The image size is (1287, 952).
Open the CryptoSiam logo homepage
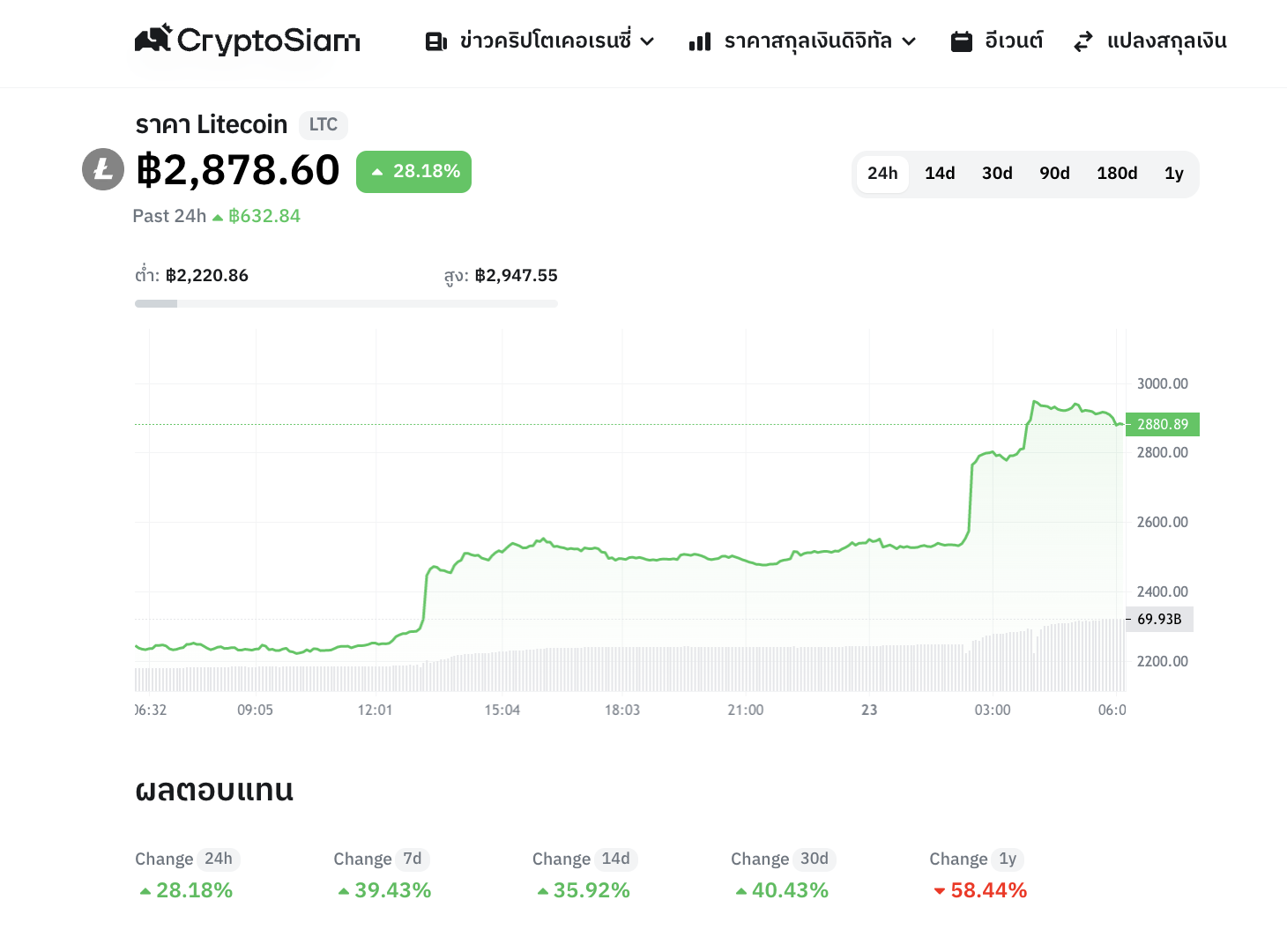click(x=248, y=40)
